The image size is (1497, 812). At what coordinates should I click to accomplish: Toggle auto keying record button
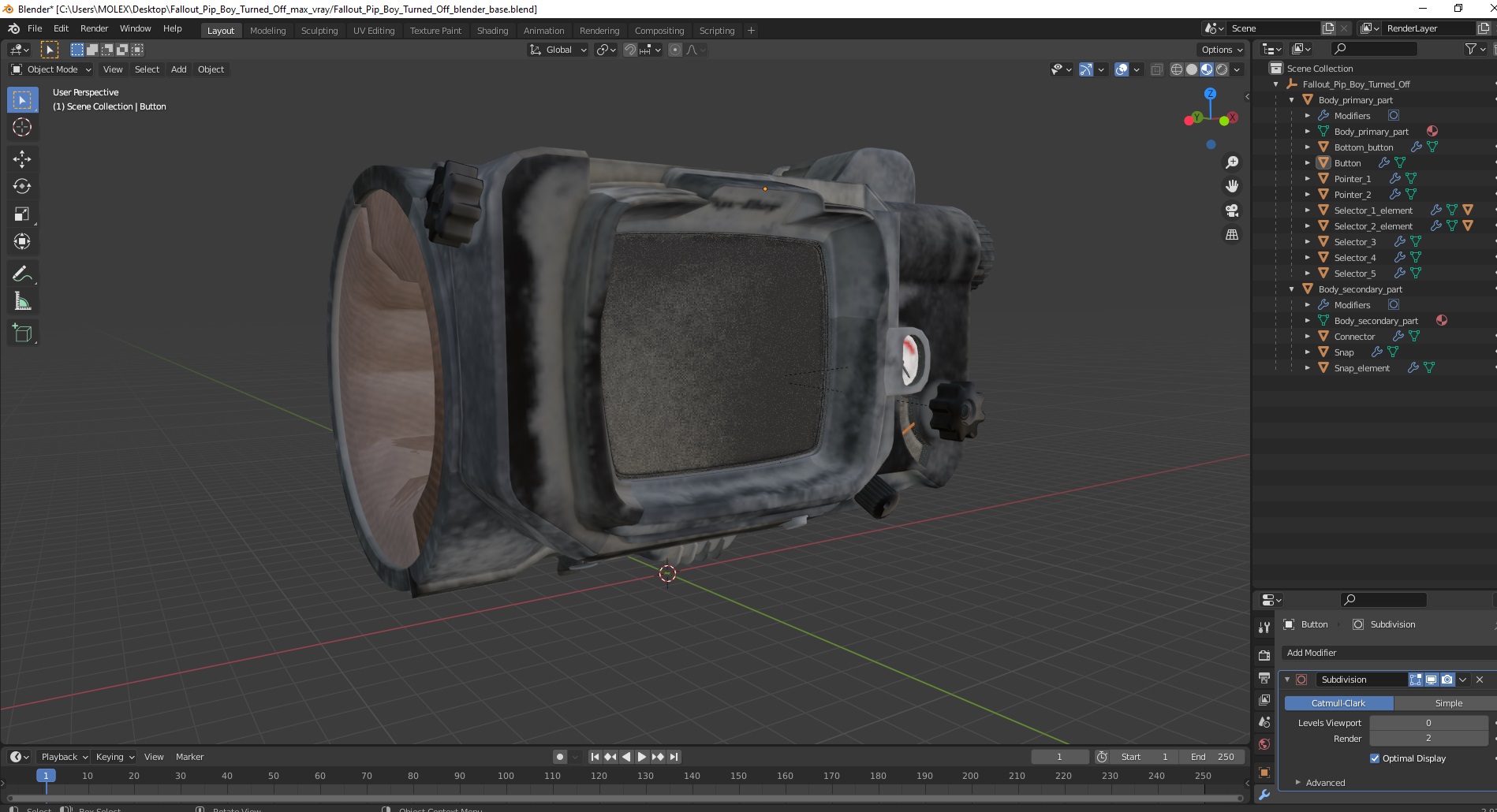pos(560,757)
